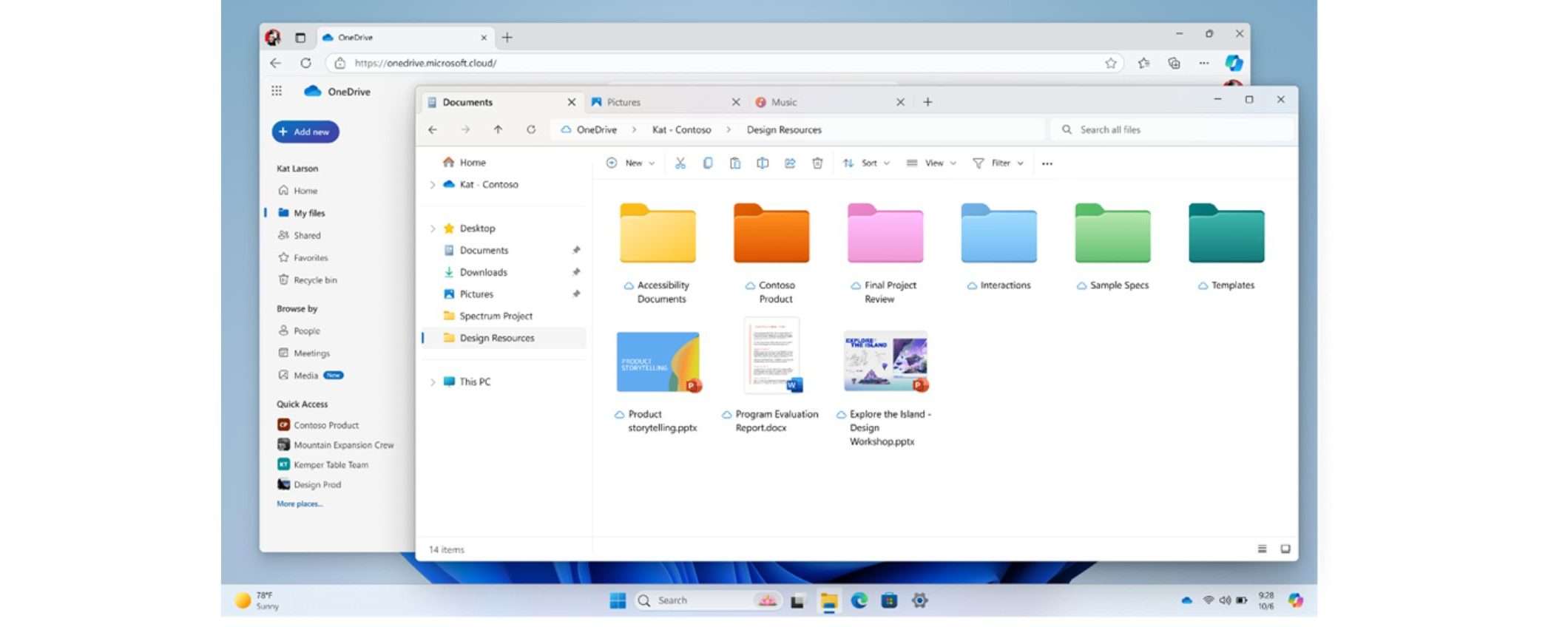This screenshot has width=1568, height=627.
Task: Click Refresh button in File Explorer
Action: [x=531, y=129]
